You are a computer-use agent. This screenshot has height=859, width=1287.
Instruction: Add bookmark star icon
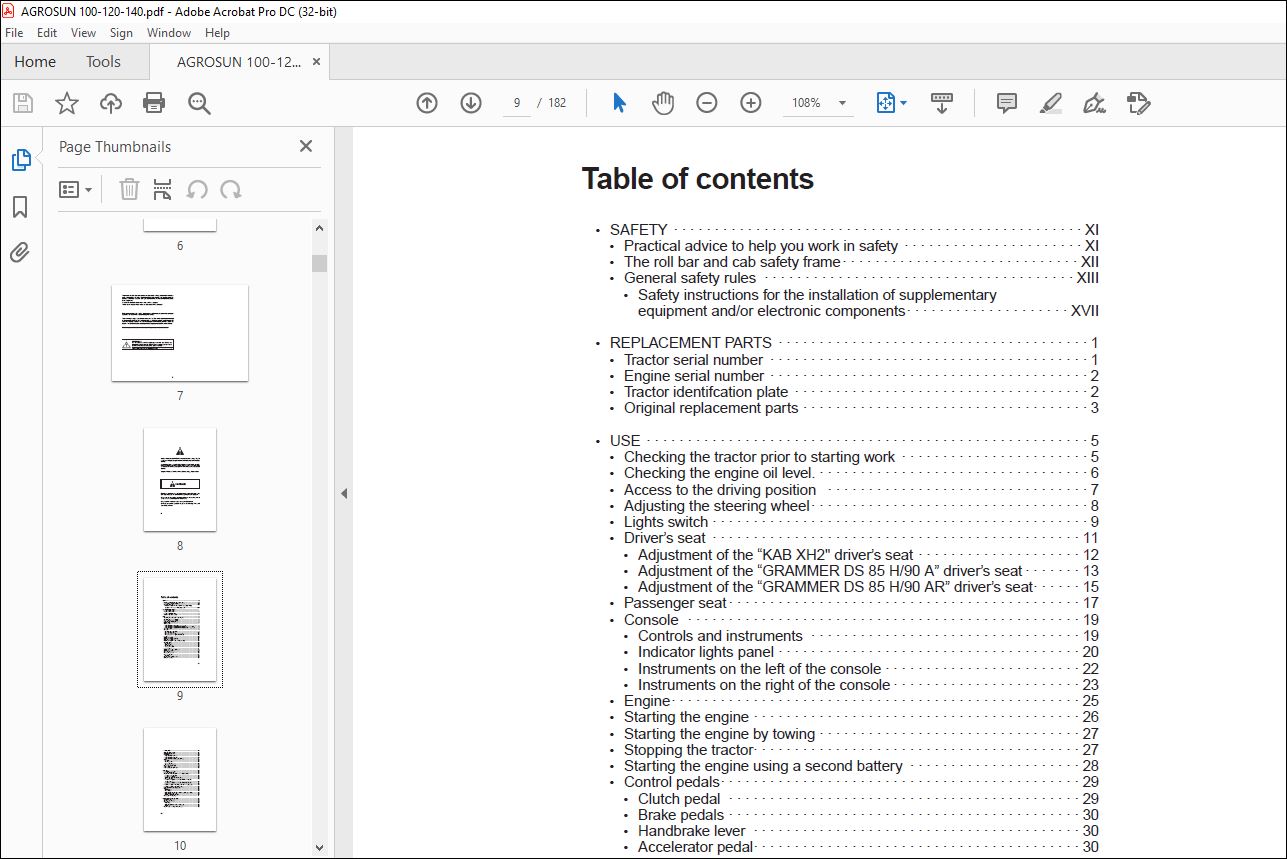coord(67,103)
